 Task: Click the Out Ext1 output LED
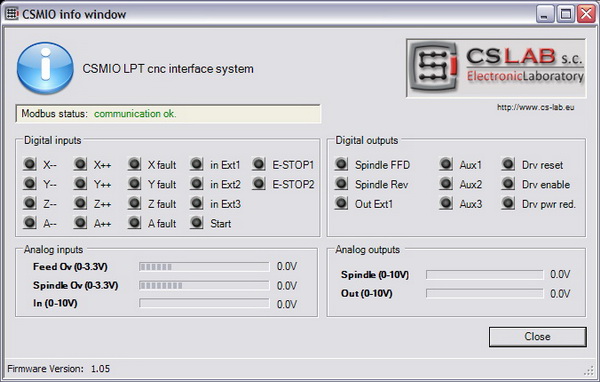[341, 203]
